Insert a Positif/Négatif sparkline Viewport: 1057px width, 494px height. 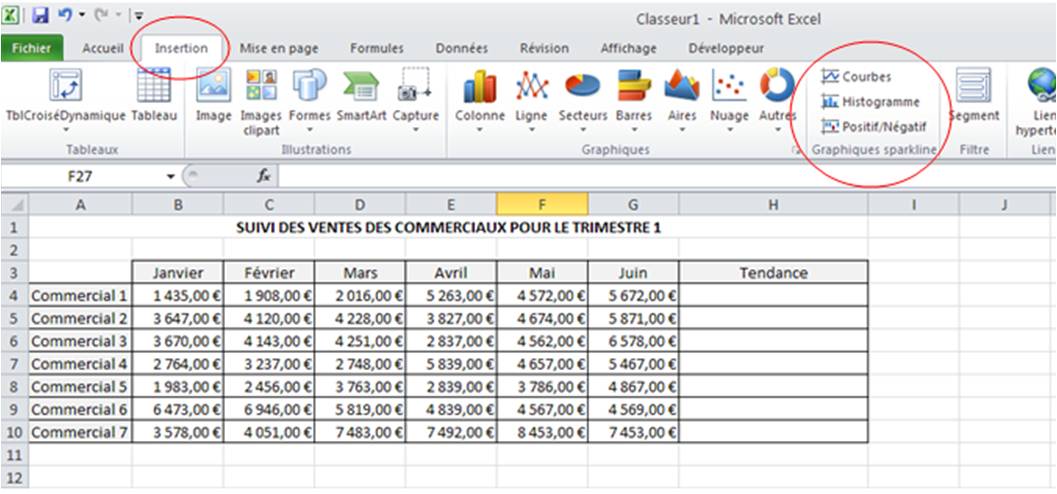(x=874, y=126)
